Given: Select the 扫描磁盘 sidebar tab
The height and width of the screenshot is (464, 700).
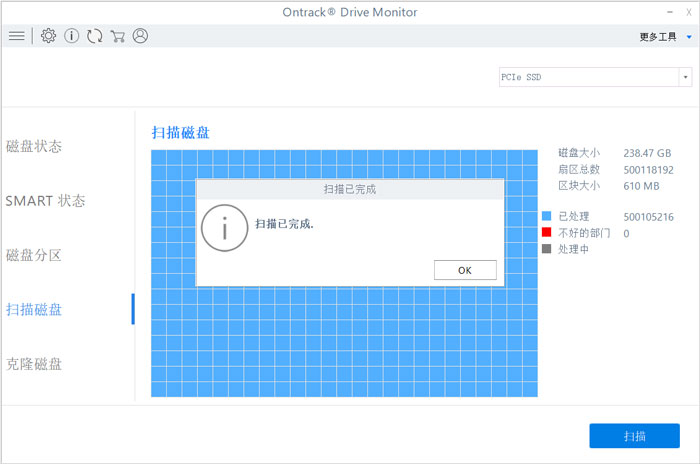Looking at the screenshot, I should 34,309.
